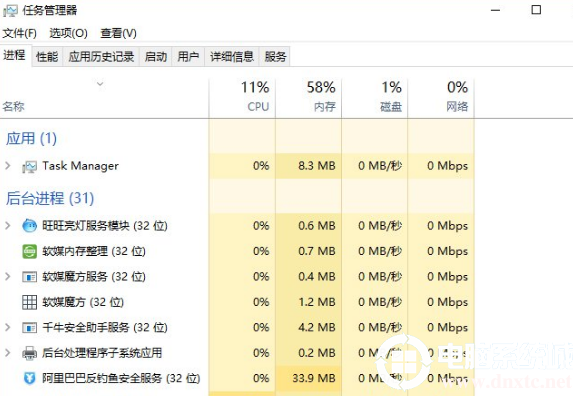
Task: Select the Task Manager process name
Action: pyautogui.click(x=80, y=166)
